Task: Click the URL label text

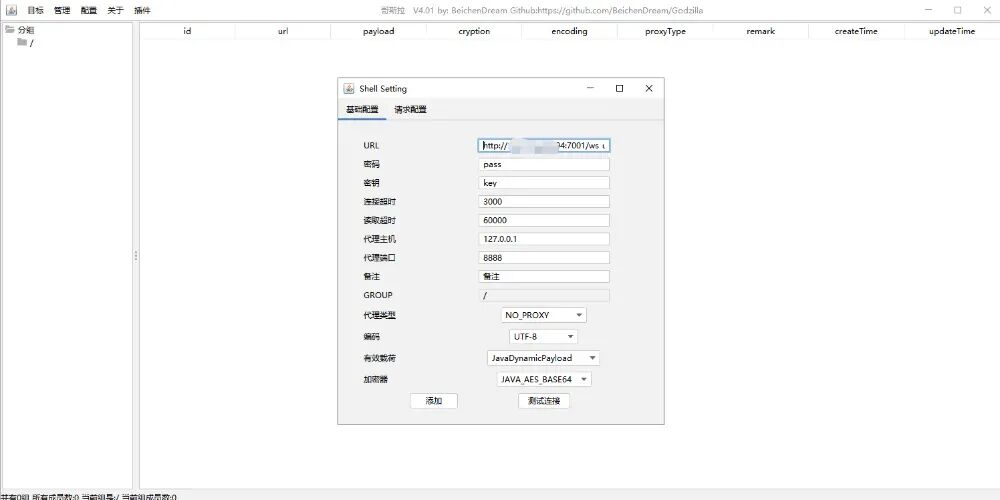Action: coord(371,145)
